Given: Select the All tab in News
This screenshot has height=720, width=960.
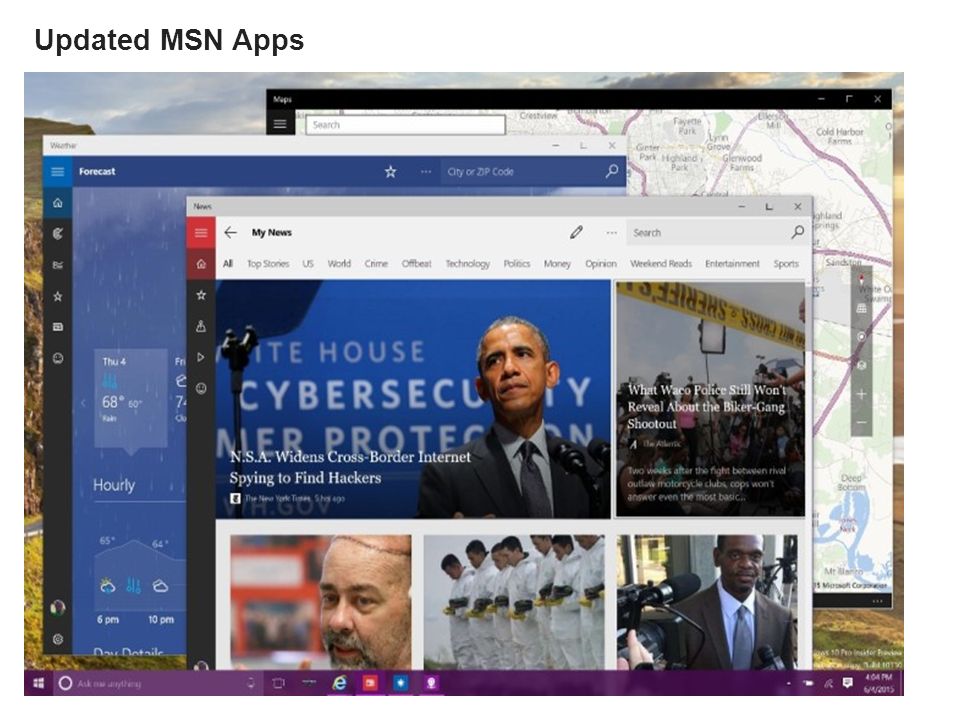Looking at the screenshot, I should [x=228, y=264].
